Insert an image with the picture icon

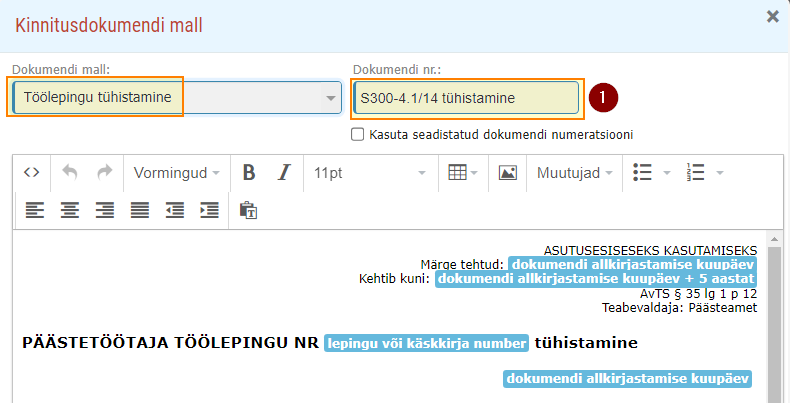508,173
